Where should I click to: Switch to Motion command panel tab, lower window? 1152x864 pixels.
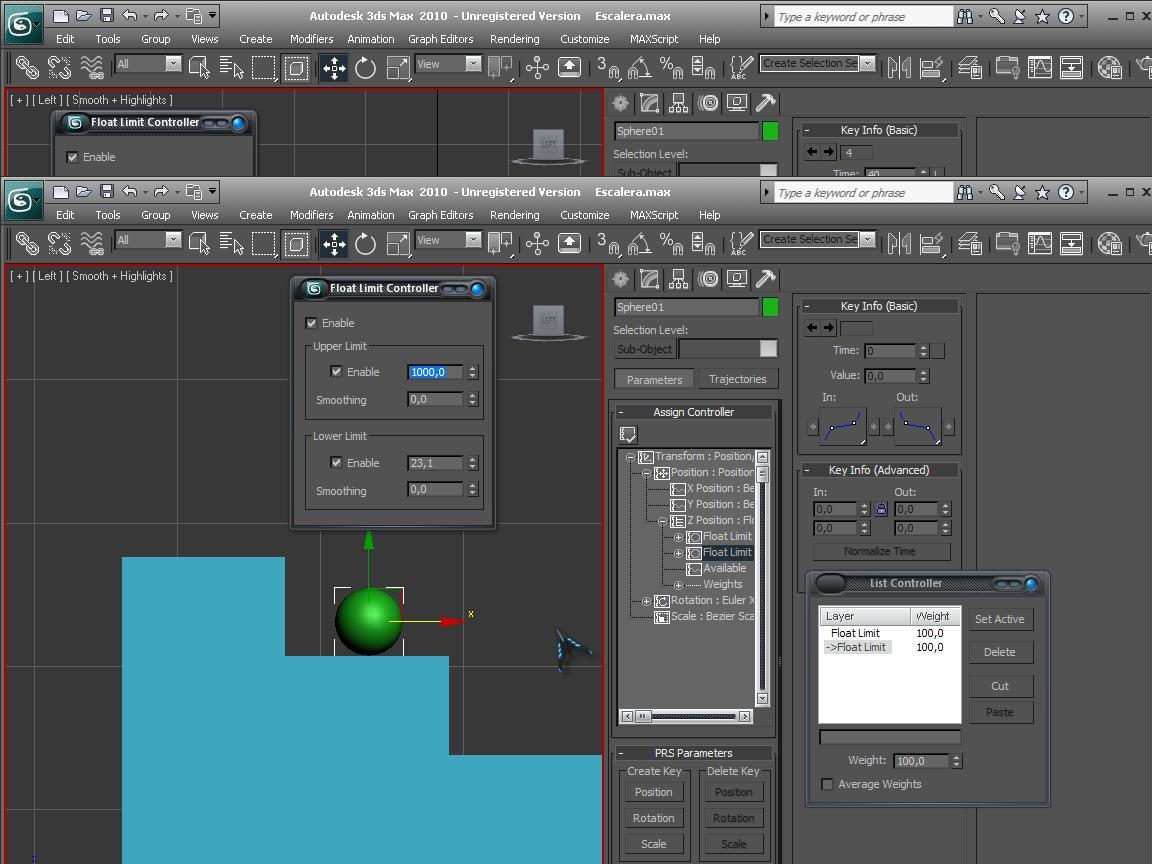[x=708, y=278]
